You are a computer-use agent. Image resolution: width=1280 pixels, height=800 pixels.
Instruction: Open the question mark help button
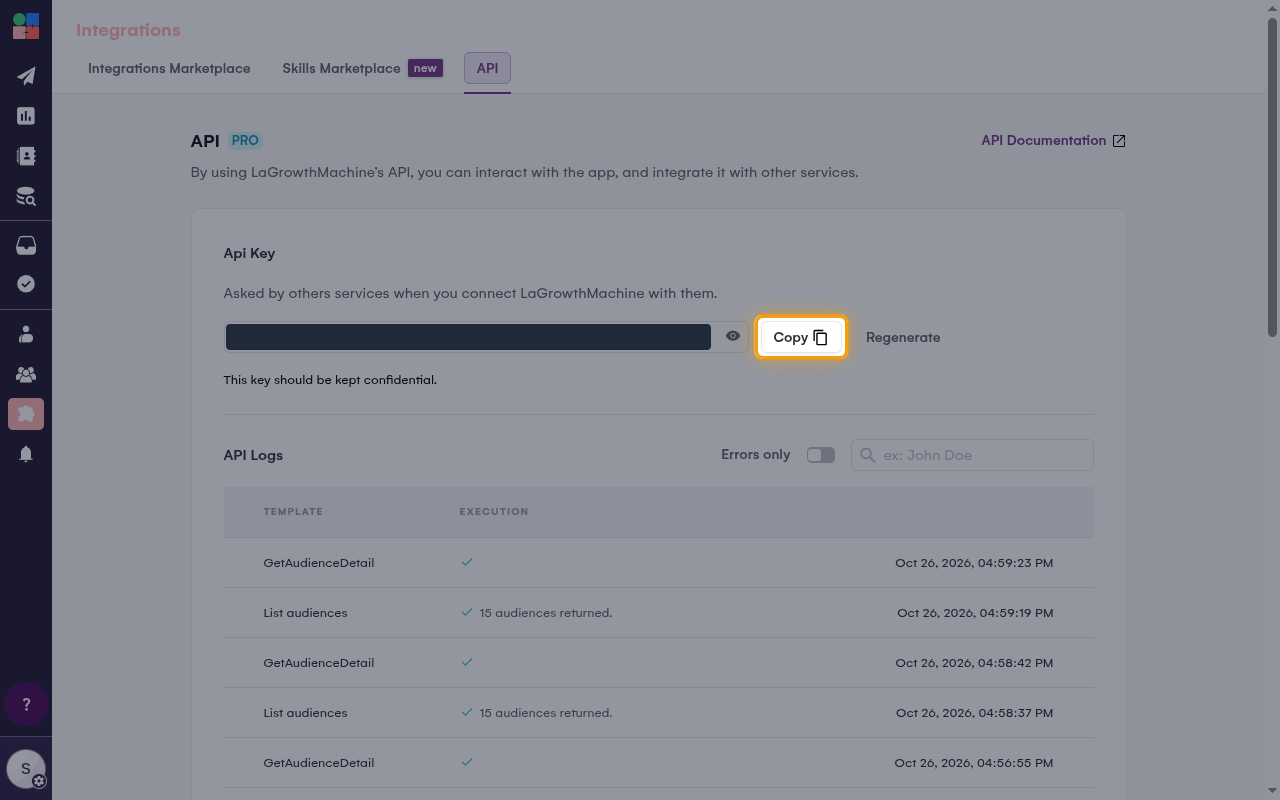point(26,704)
